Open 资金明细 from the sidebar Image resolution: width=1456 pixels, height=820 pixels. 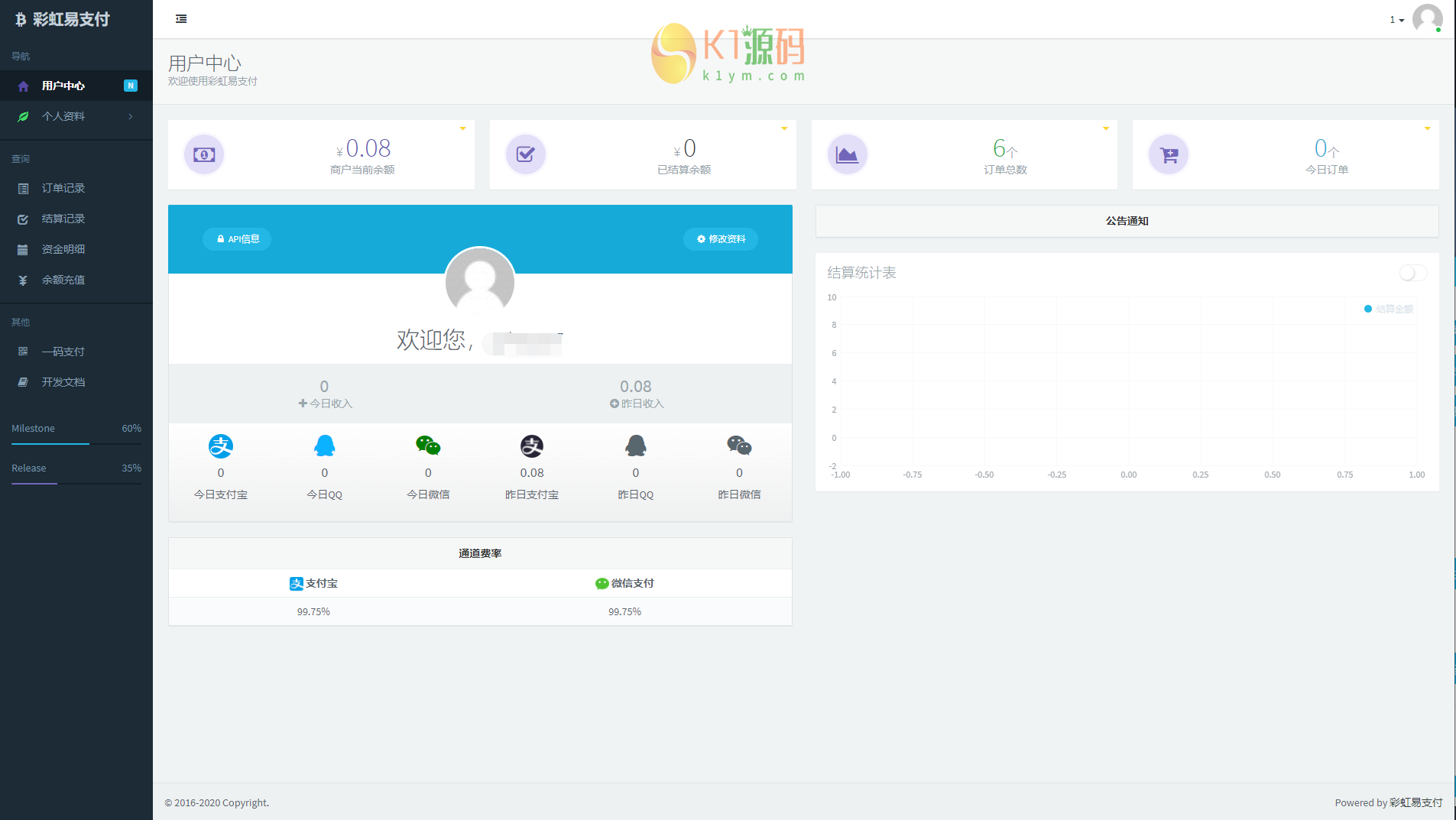(x=64, y=248)
